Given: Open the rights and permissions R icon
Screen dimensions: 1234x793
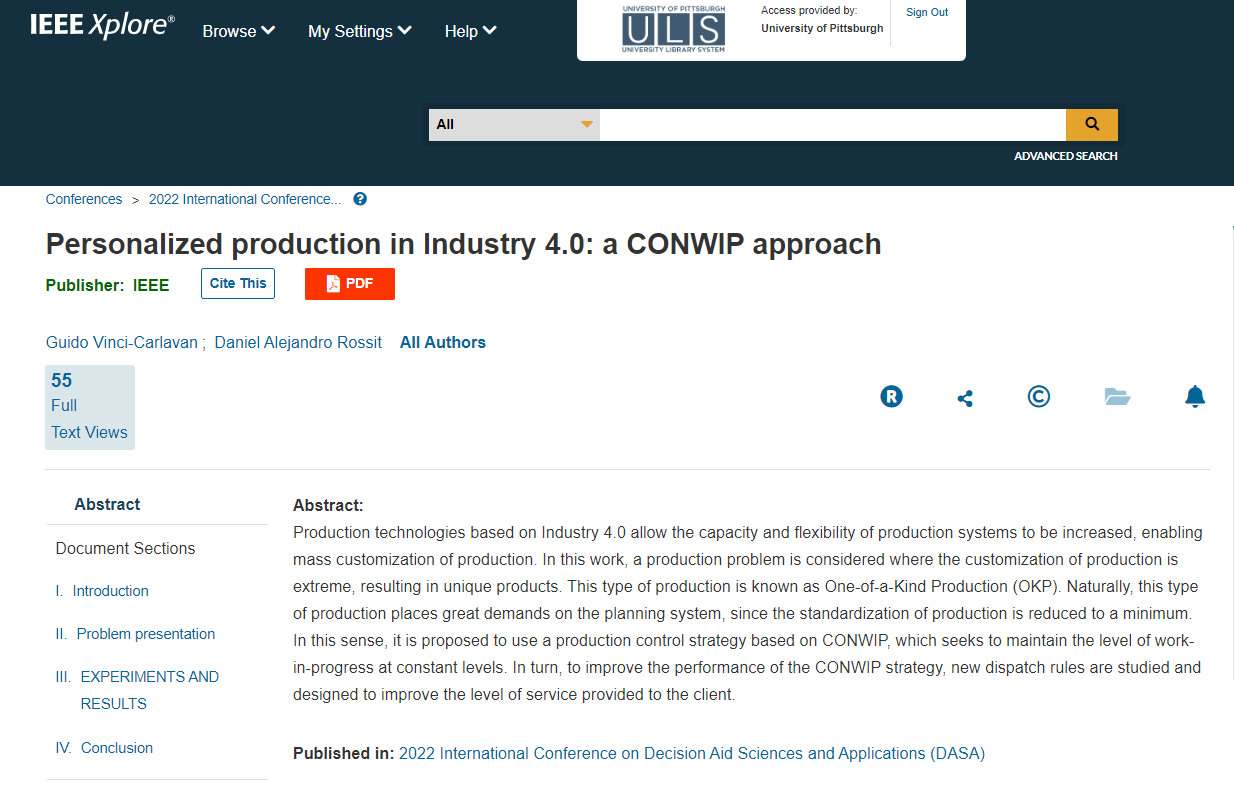Looking at the screenshot, I should click(x=891, y=397).
